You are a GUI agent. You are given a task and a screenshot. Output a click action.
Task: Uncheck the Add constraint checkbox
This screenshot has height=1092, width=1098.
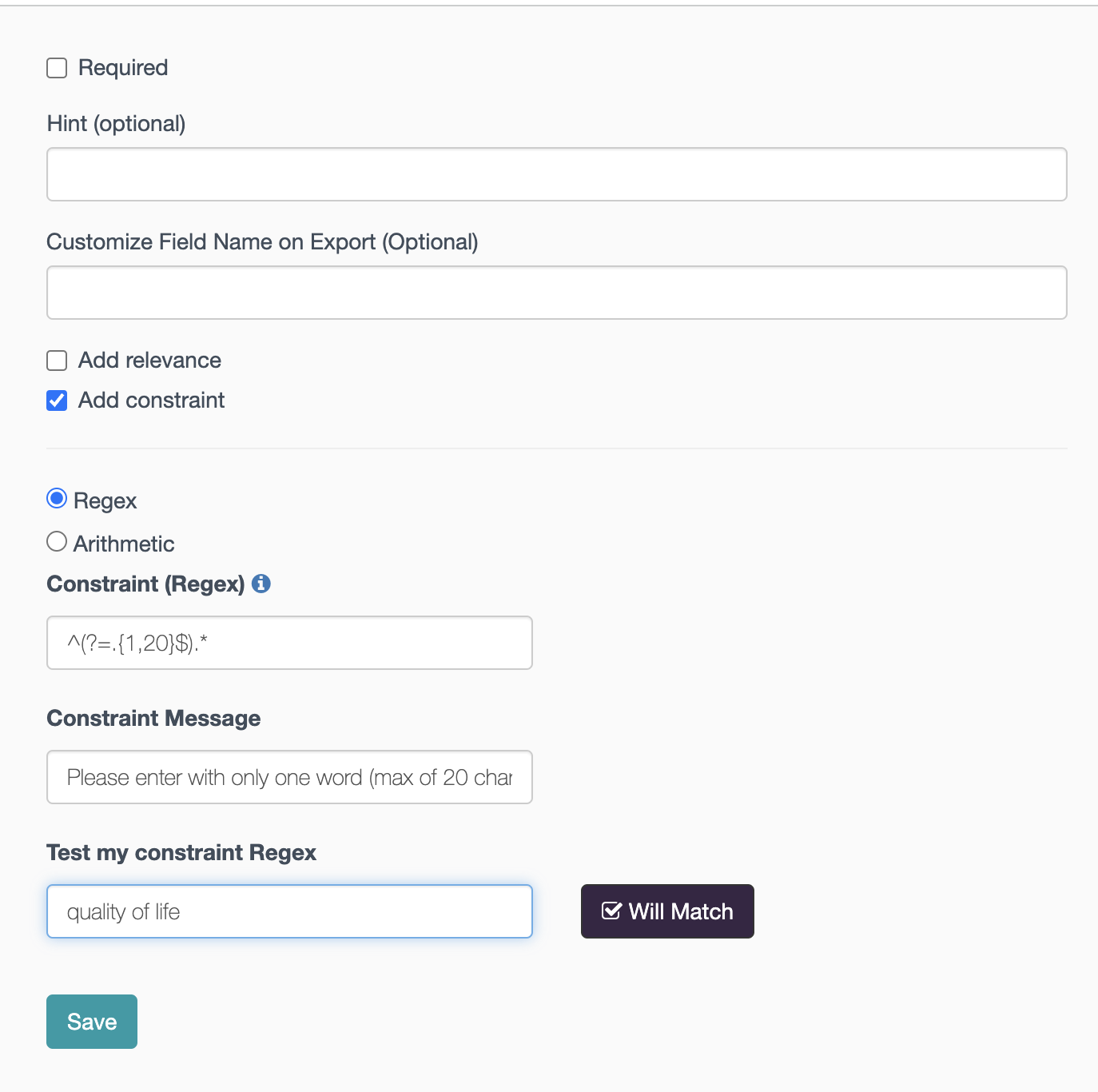coord(57,401)
